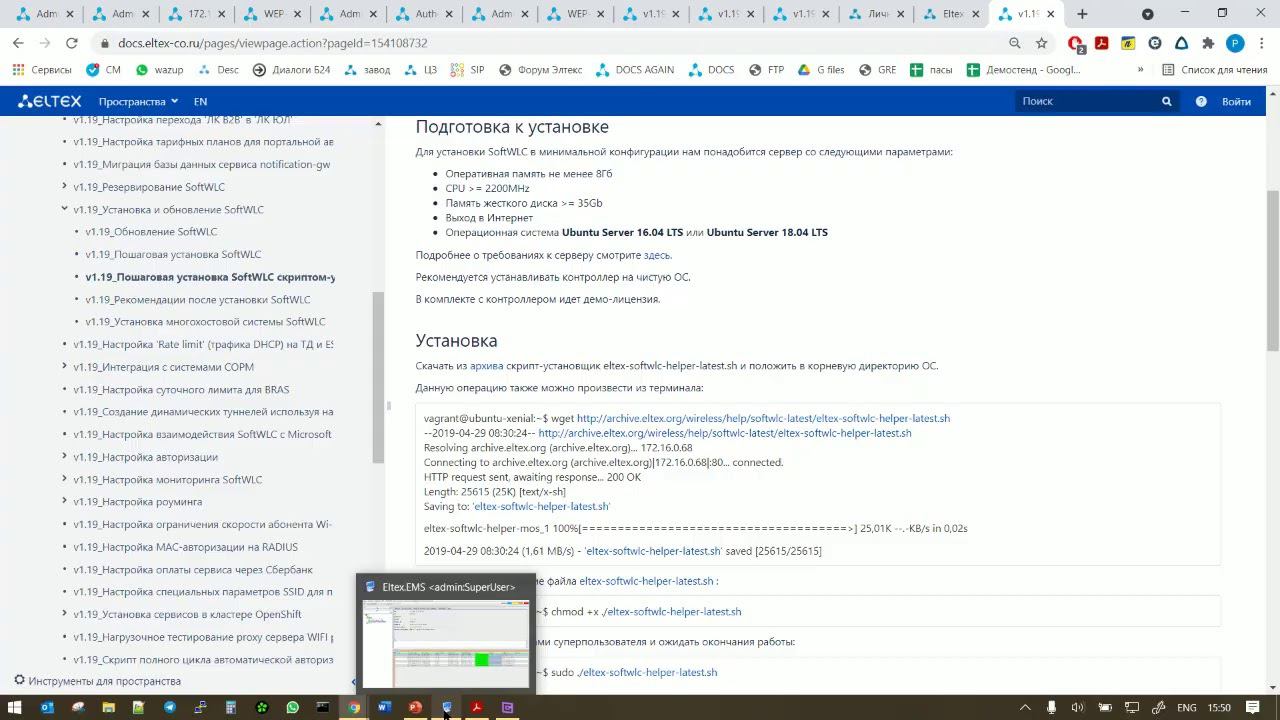Viewport: 1280px width, 720px height.
Task: Open WhatsApp from the taskbar
Action: 292,708
